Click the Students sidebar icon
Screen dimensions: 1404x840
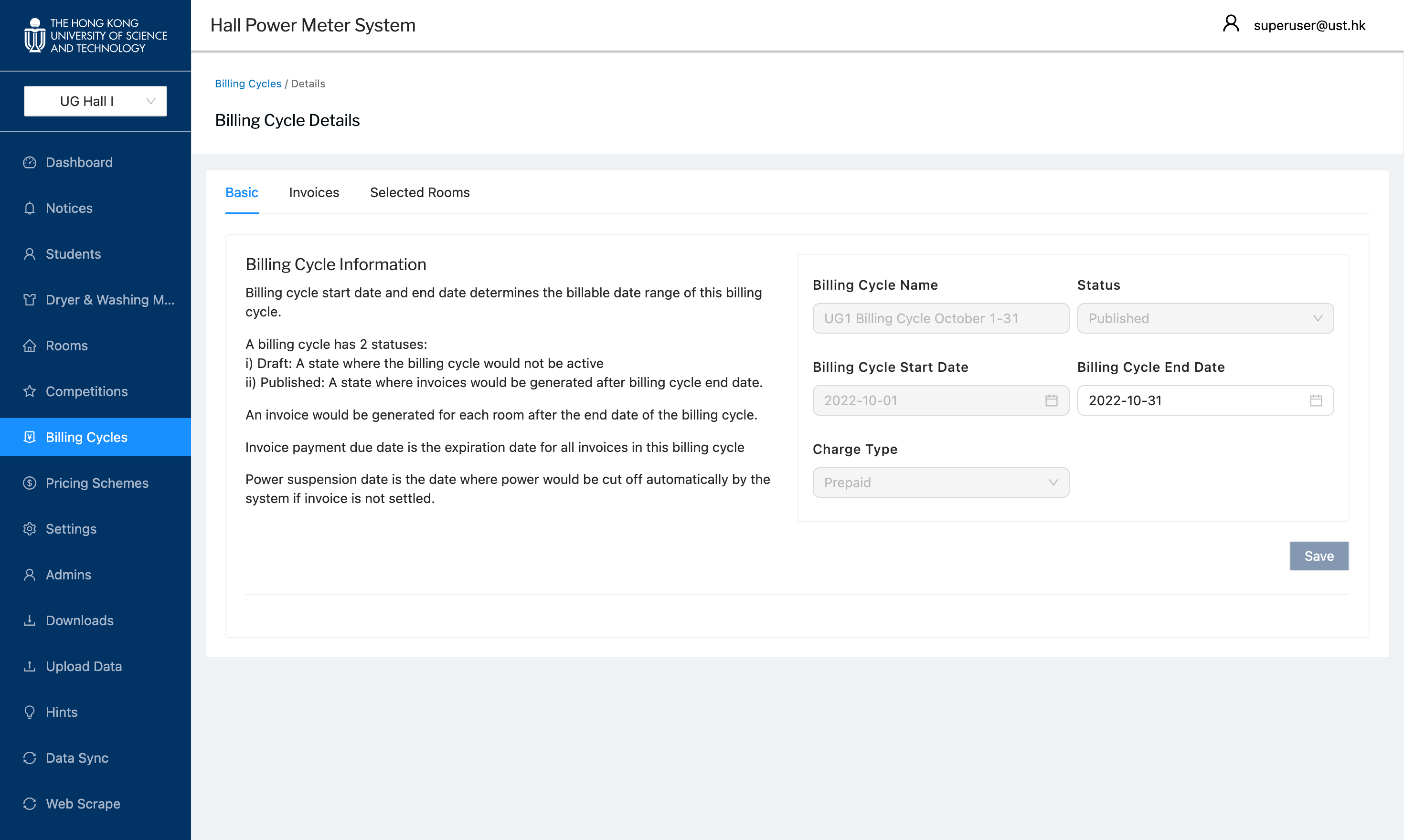[30, 253]
